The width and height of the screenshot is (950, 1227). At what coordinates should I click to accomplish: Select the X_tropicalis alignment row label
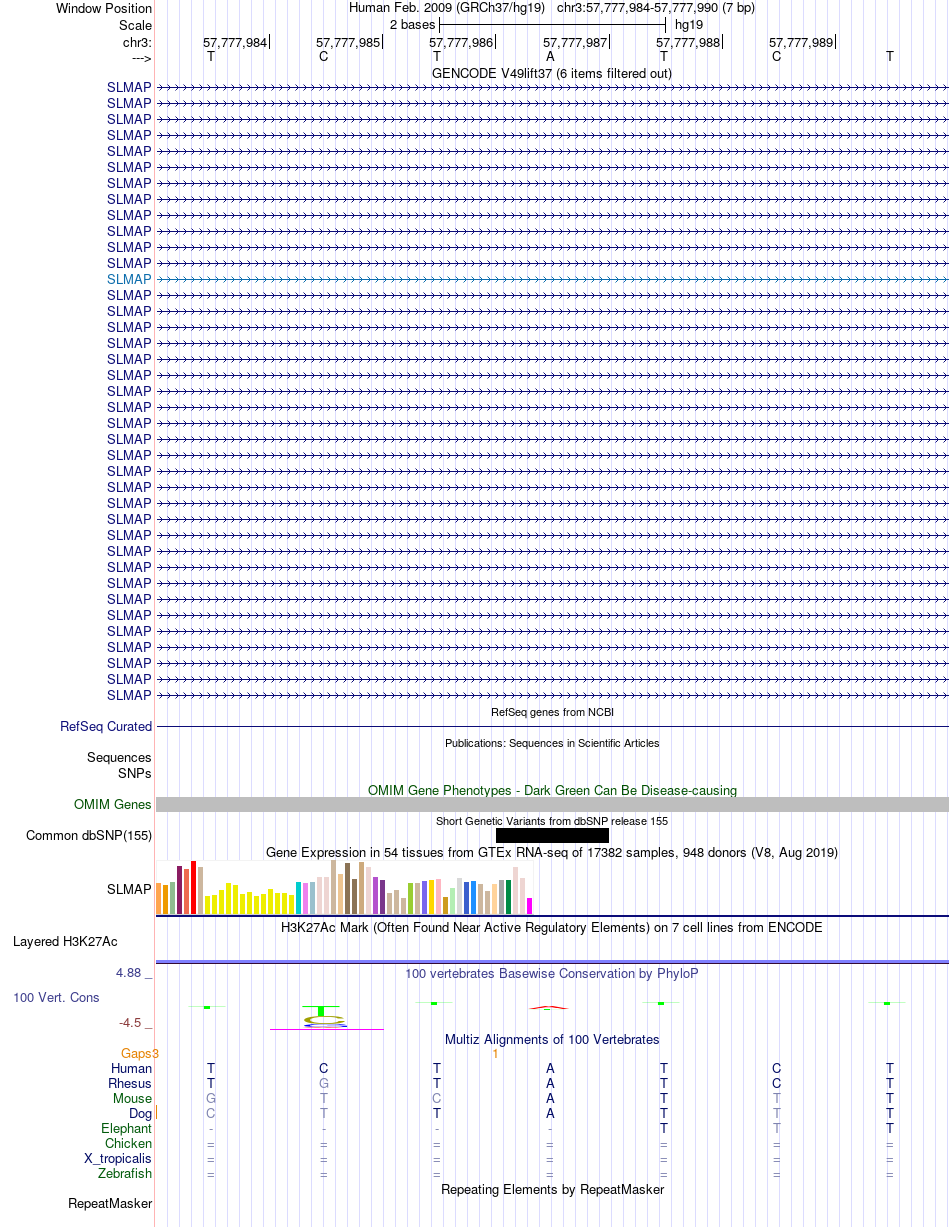click(118, 1158)
